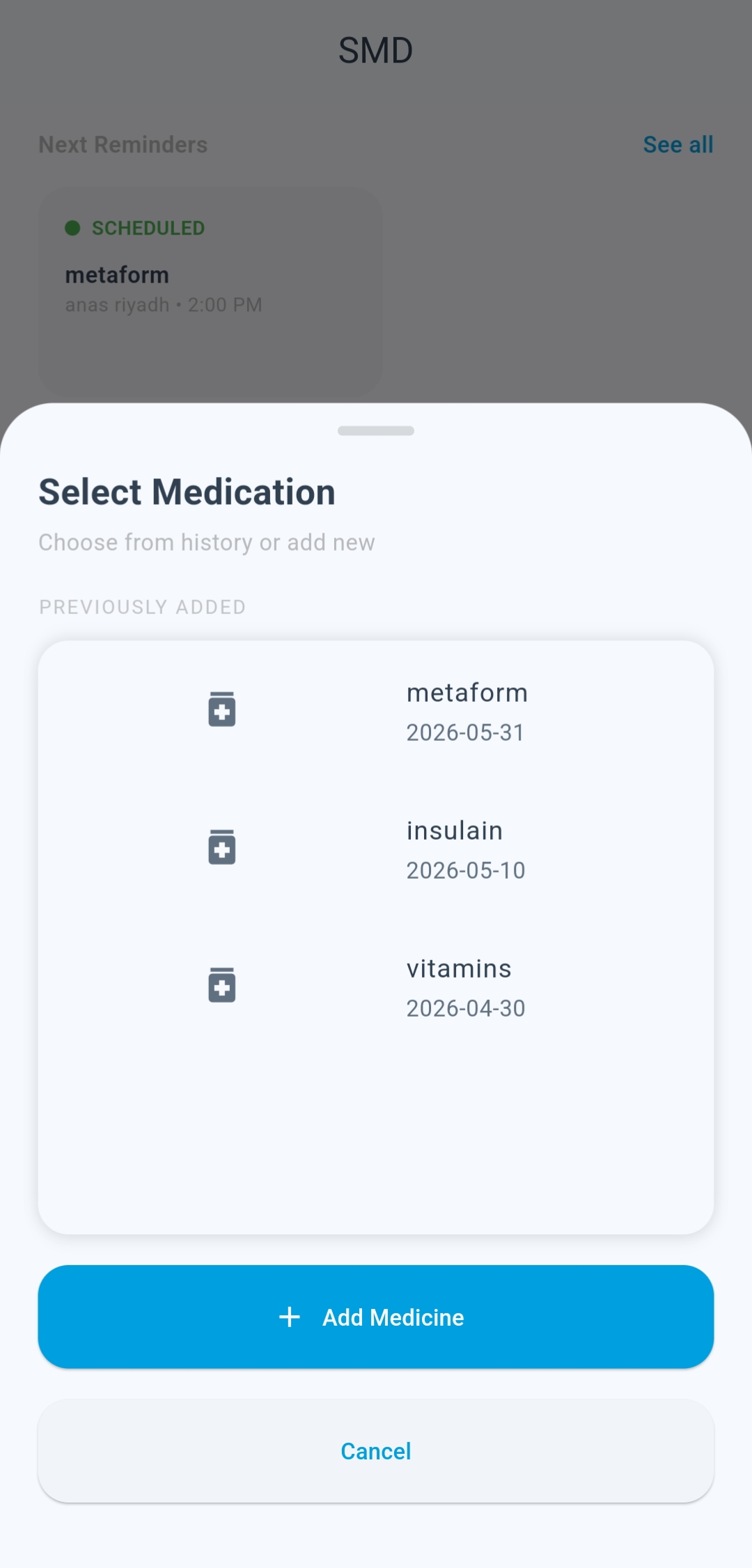Click the anas riyadh 2:00 PM text
The height and width of the screenshot is (1568, 752).
164,305
